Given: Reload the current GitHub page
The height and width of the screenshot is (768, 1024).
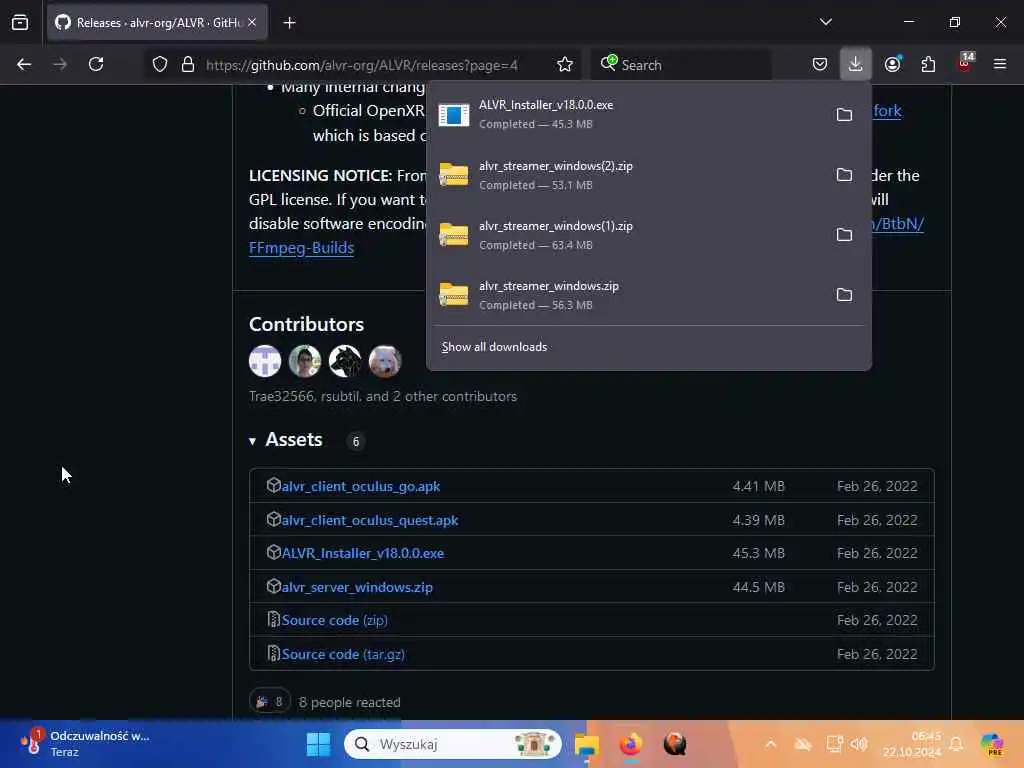Looking at the screenshot, I should click(96, 65).
